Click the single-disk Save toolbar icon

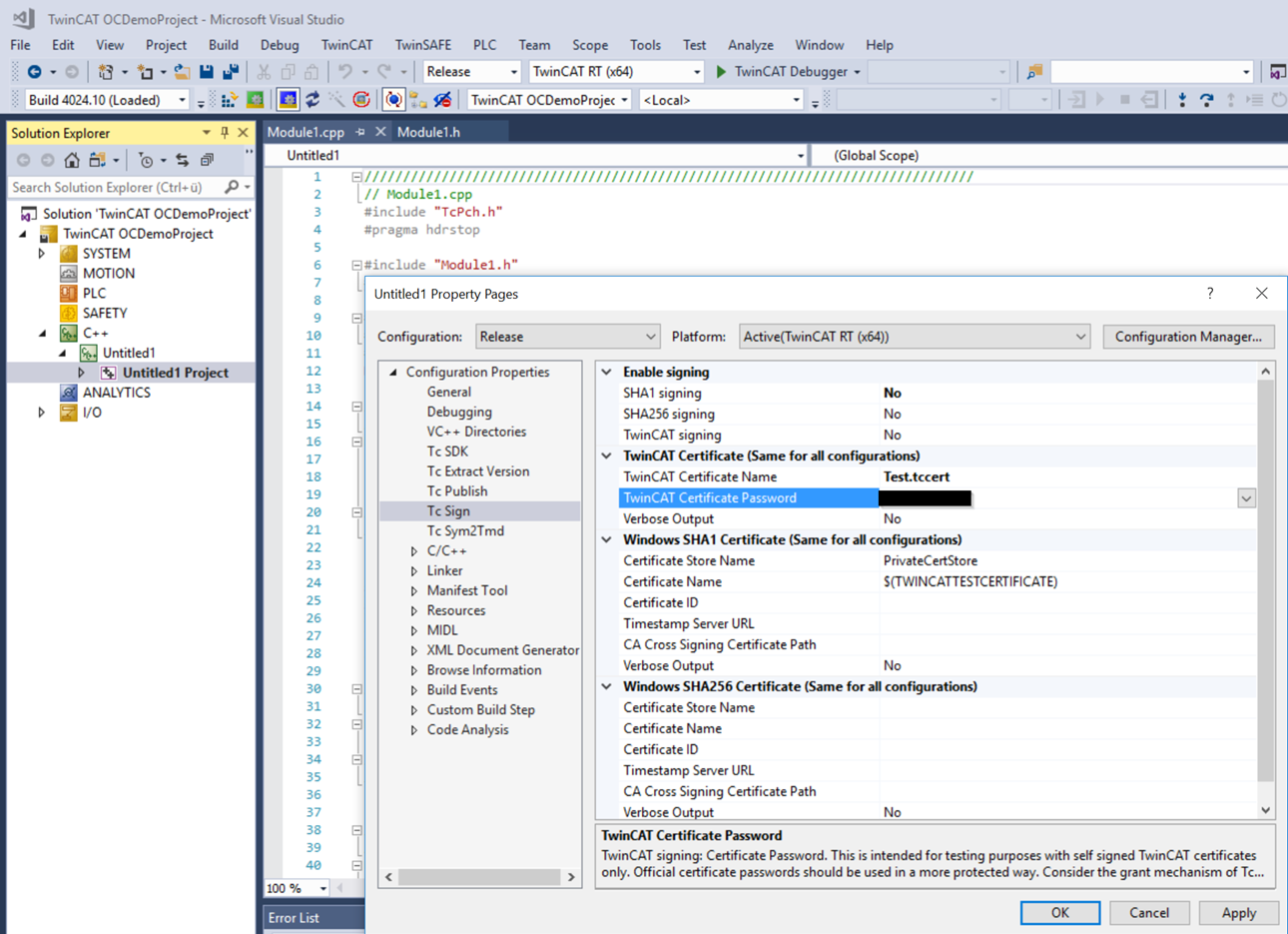point(207,72)
